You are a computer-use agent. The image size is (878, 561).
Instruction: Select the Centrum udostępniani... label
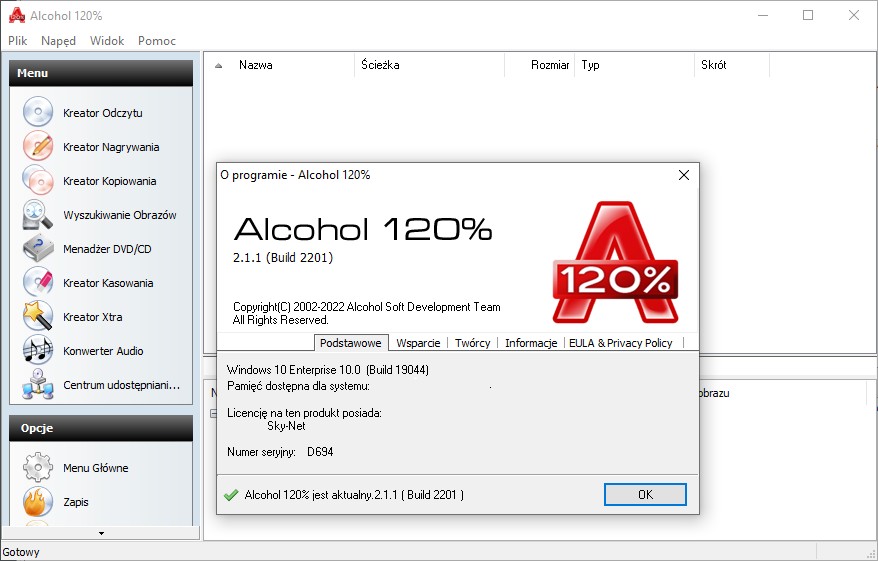pos(122,385)
